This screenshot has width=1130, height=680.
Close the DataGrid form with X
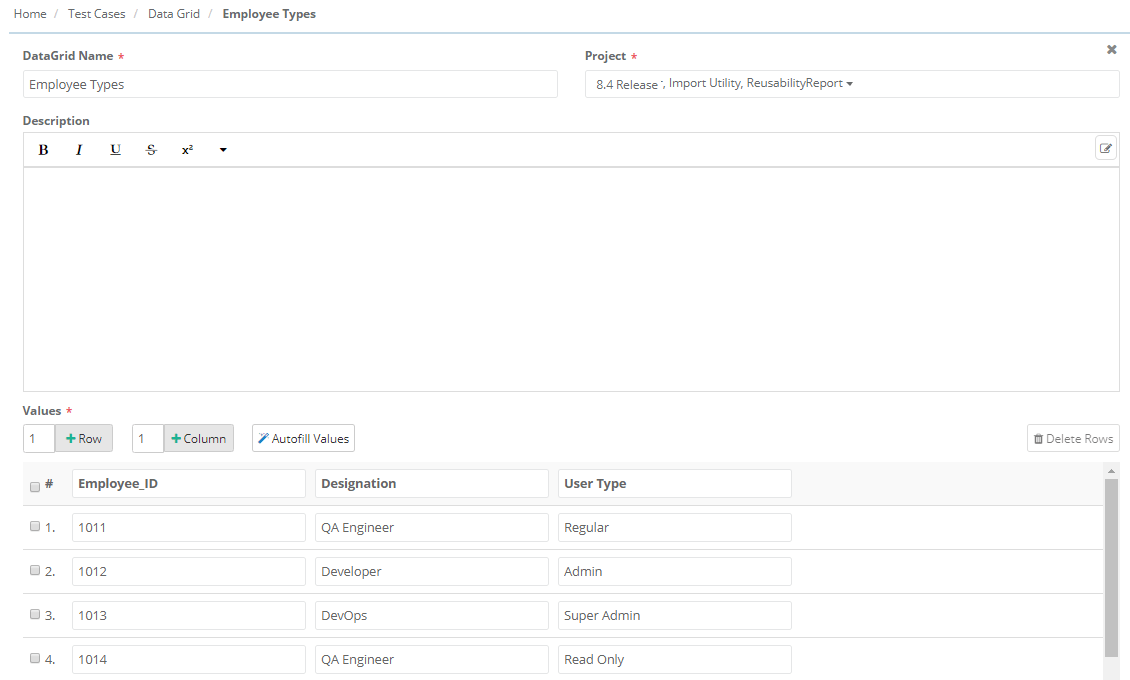1111,49
